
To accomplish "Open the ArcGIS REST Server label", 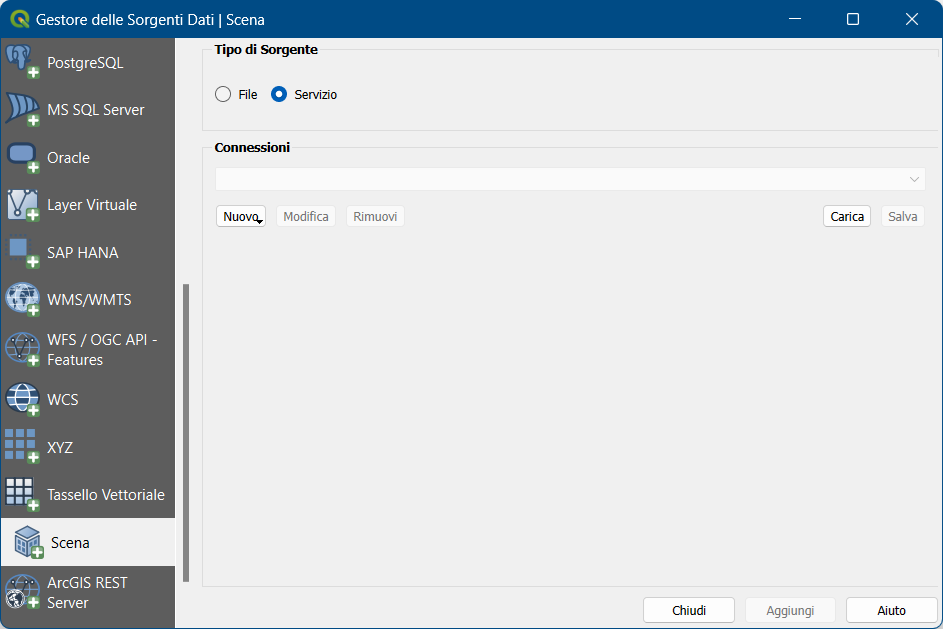I will pos(87,593).
